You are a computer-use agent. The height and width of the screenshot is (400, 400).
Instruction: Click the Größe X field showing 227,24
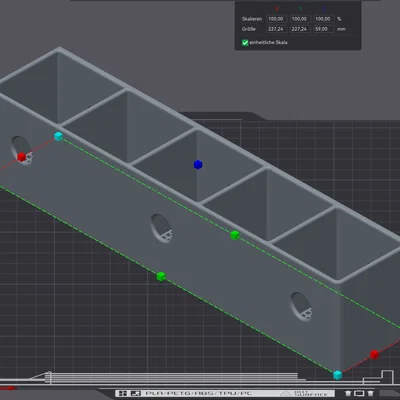click(276, 29)
